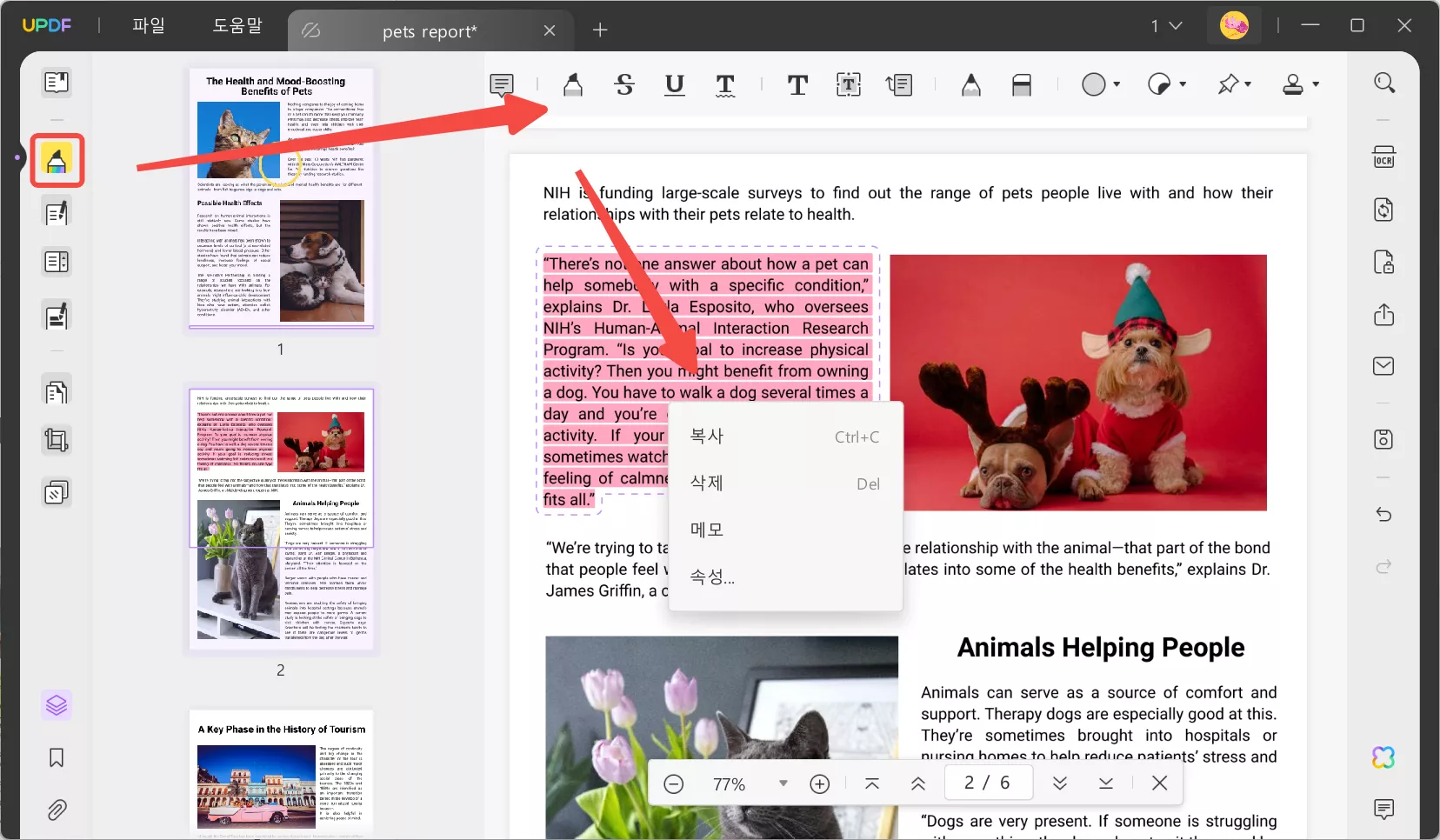Open the 도움말 menu

pos(237,26)
